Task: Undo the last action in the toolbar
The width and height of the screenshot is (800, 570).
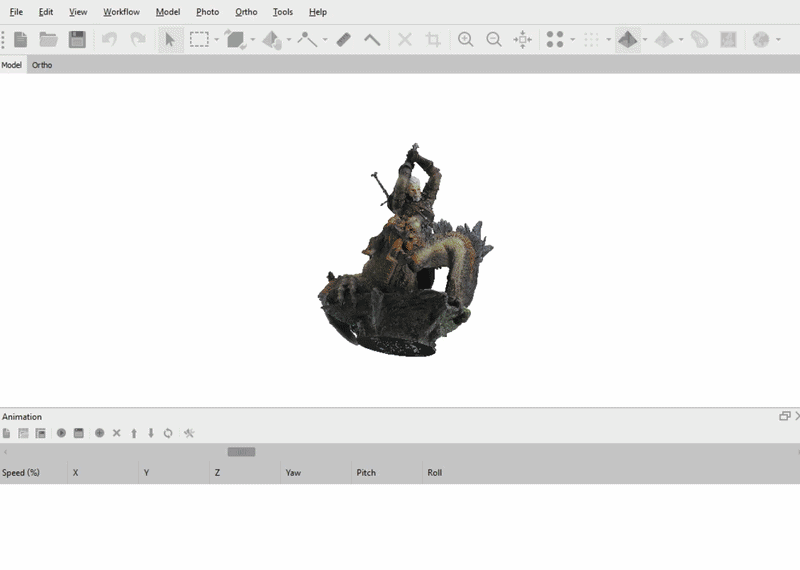Action: click(x=109, y=39)
